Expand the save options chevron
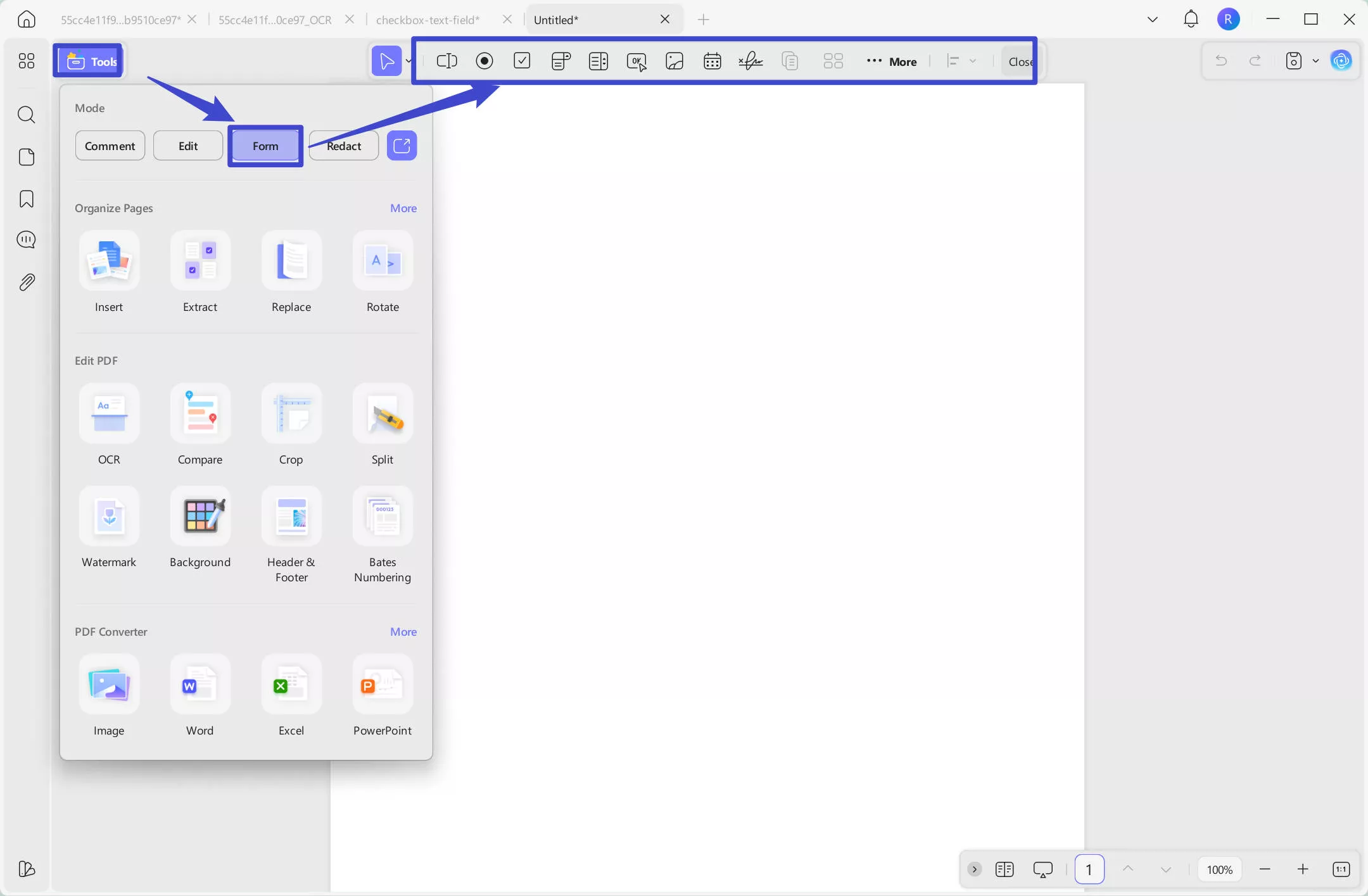 1315,61
